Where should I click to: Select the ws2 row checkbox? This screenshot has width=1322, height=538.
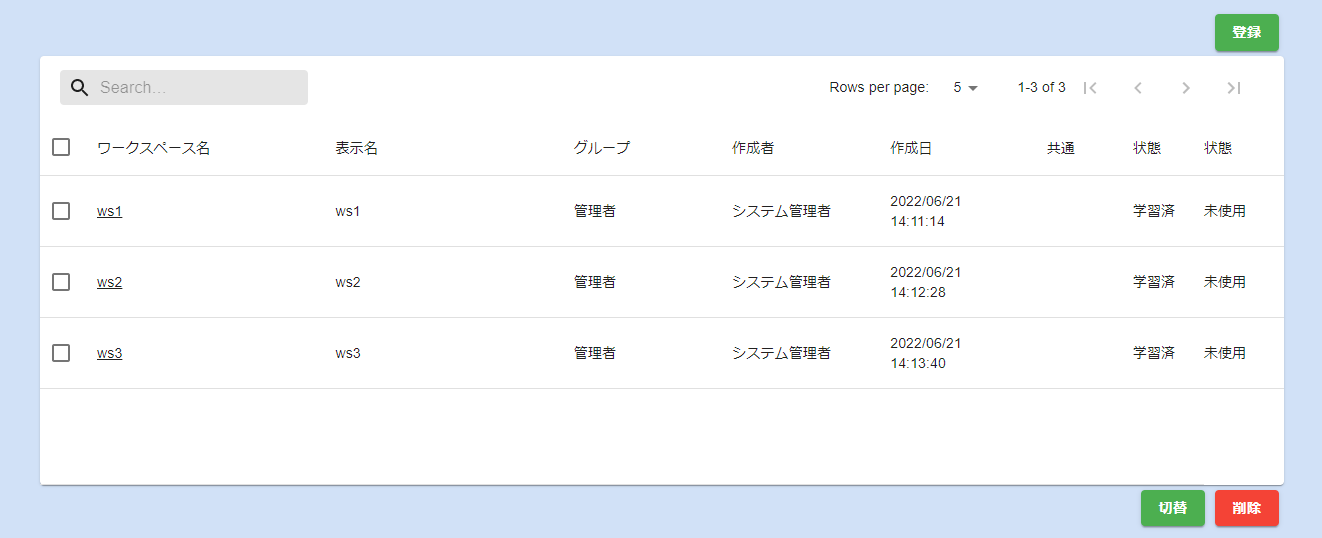tap(61, 282)
